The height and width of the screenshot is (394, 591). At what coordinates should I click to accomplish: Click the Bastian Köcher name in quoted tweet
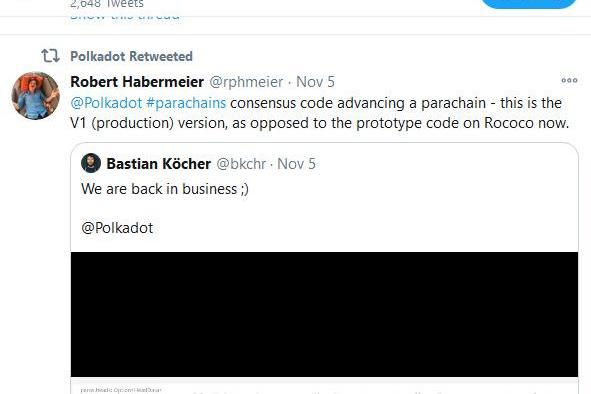pyautogui.click(x=158, y=164)
